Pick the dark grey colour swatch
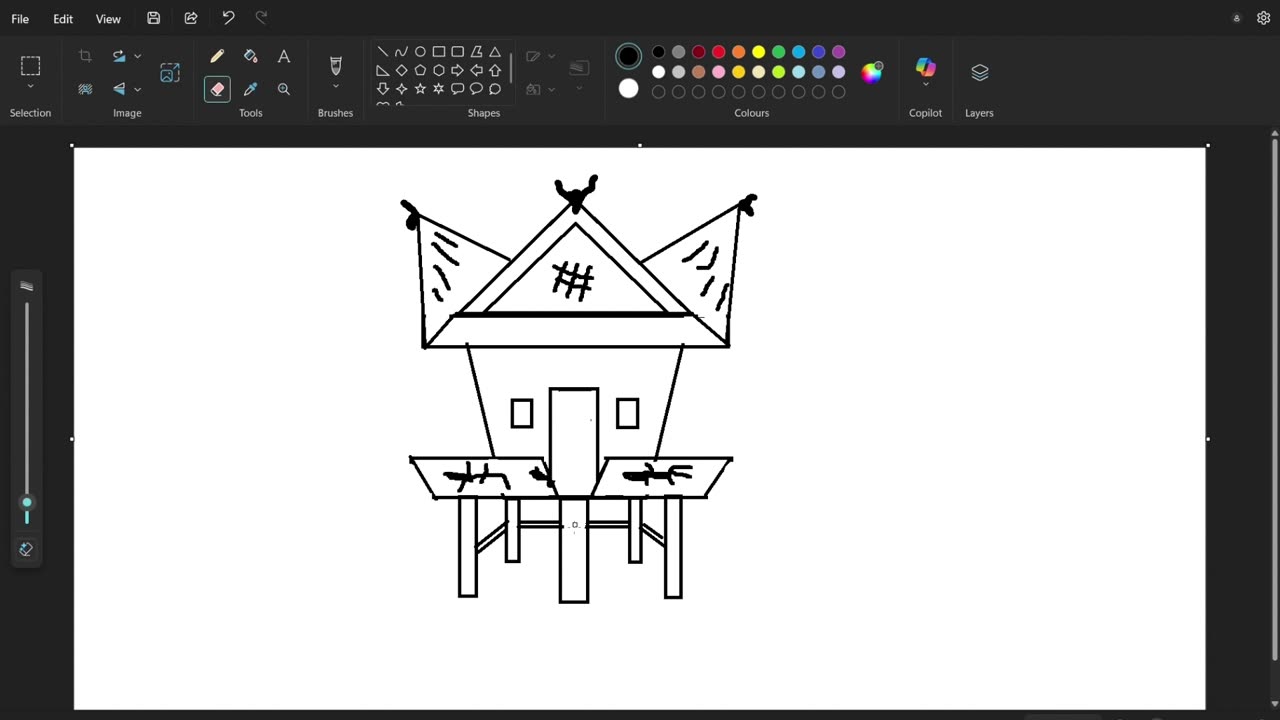The height and width of the screenshot is (720, 1280). coord(679,52)
